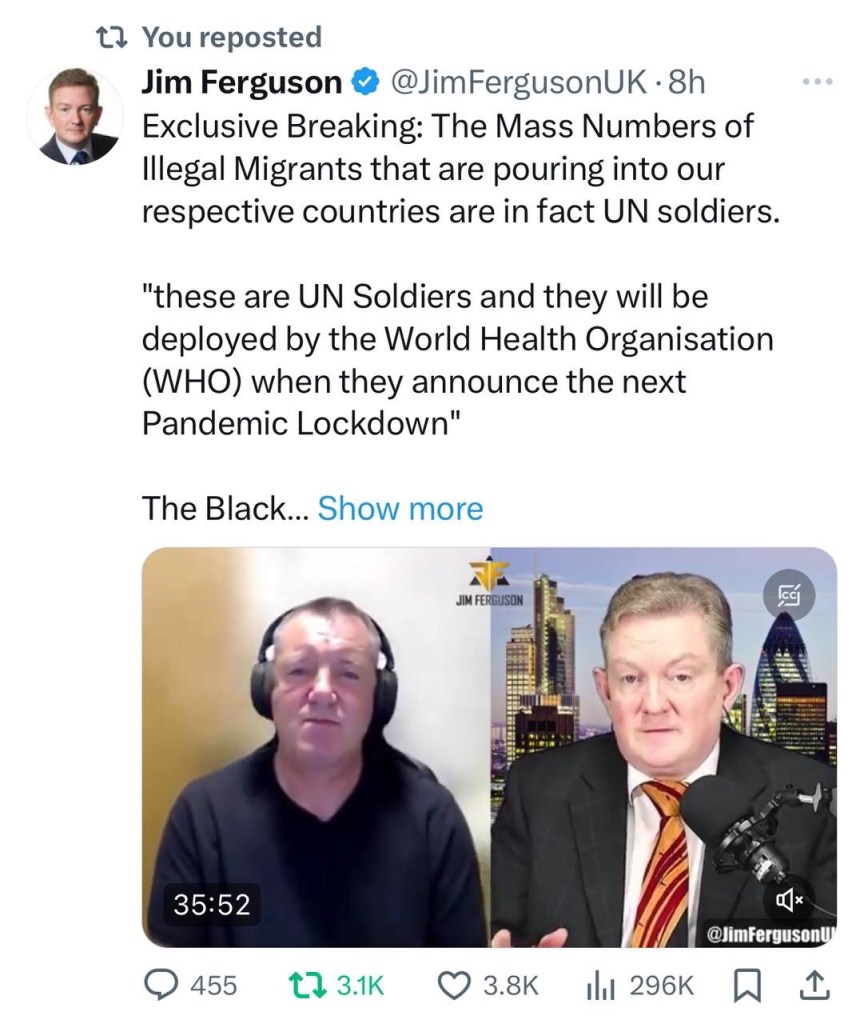
Task: Click the blue verified badge
Action: click(x=365, y=82)
